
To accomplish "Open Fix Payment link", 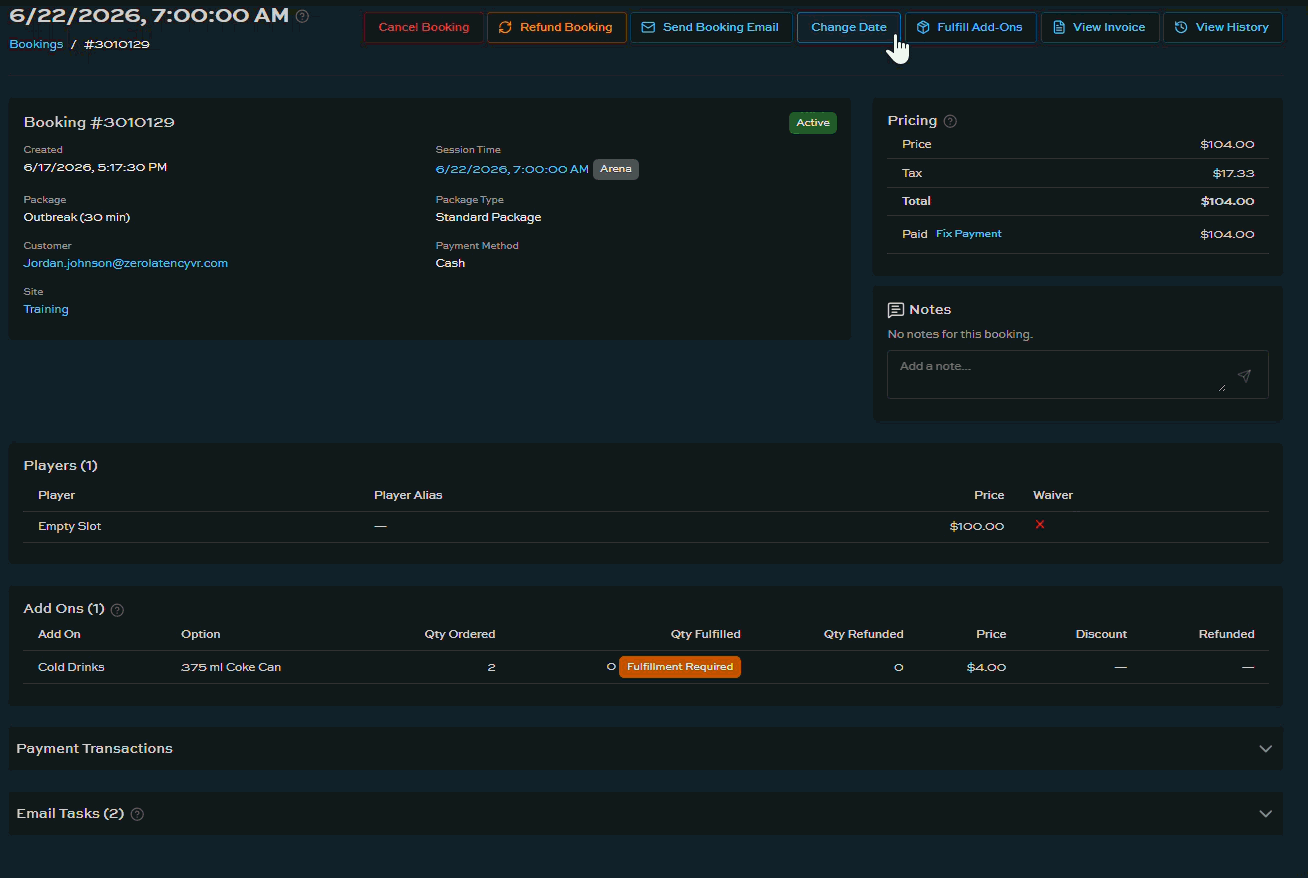I will point(968,234).
